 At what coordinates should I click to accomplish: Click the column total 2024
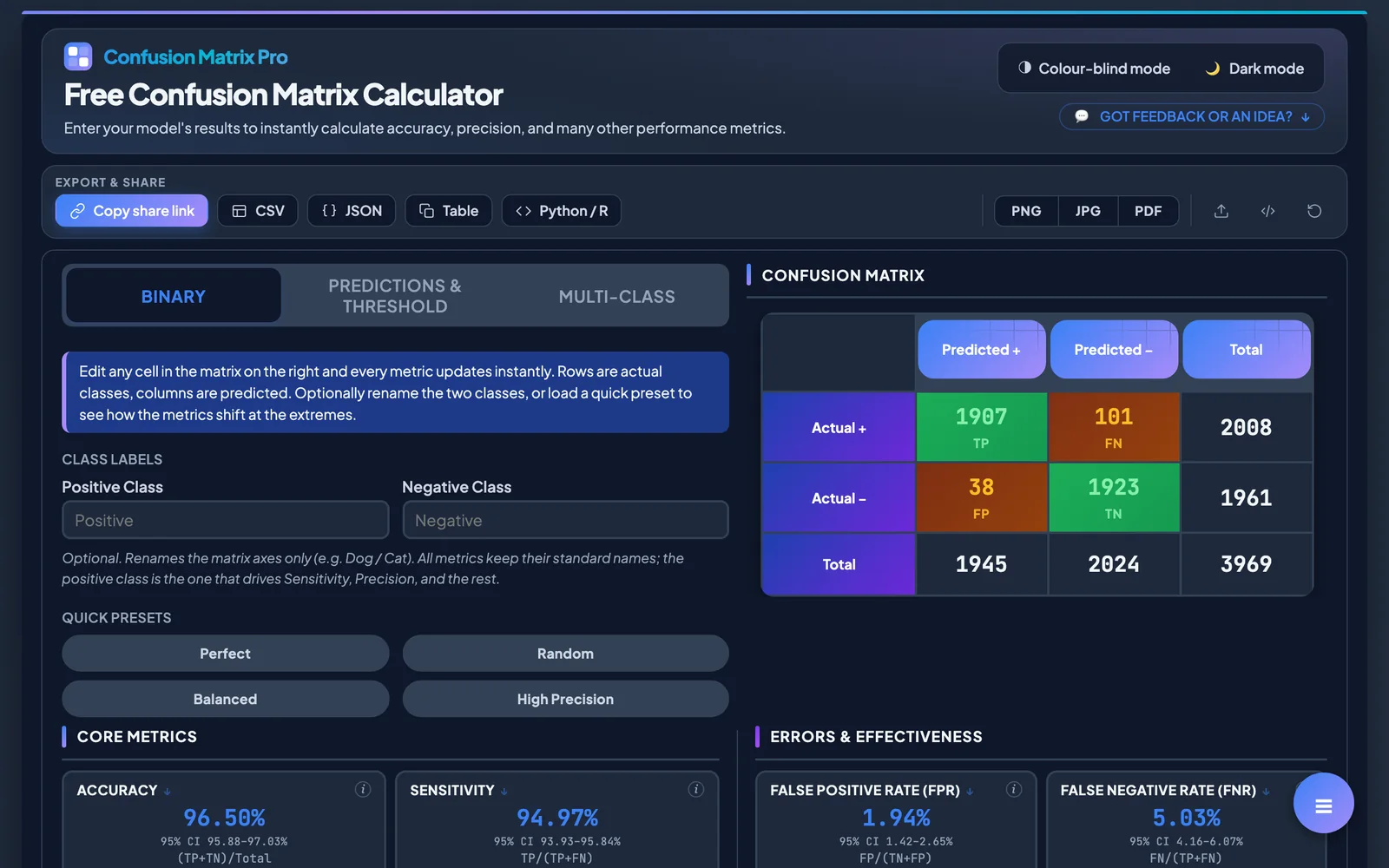1114,564
